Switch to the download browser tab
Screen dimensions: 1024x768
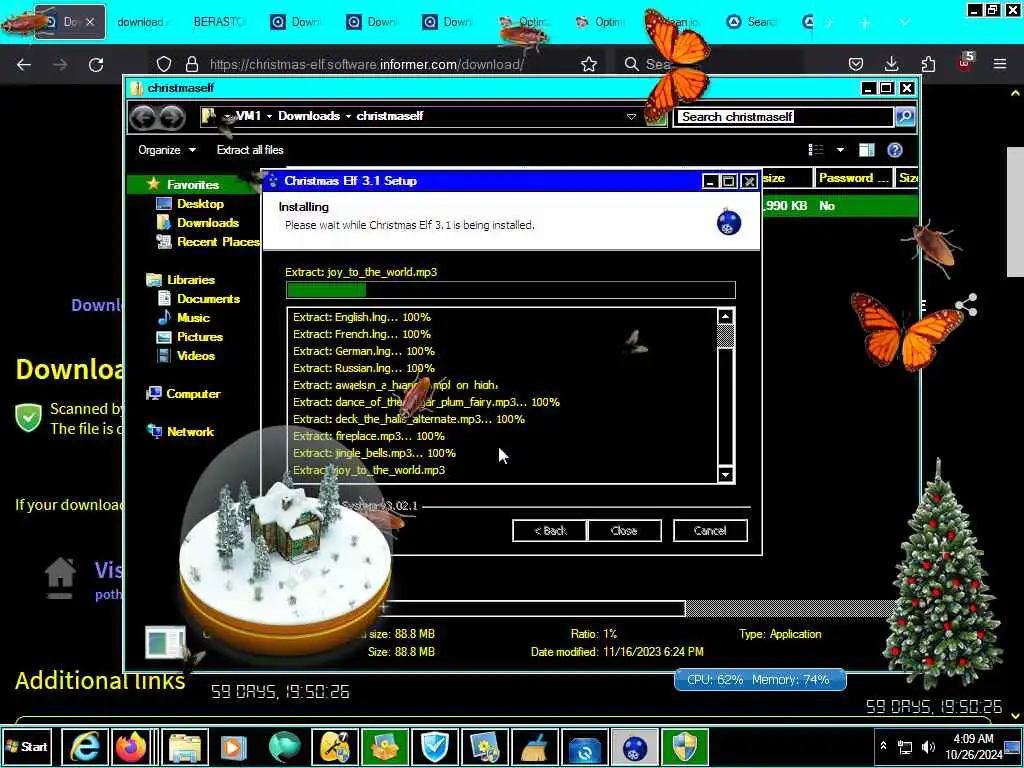(142, 22)
